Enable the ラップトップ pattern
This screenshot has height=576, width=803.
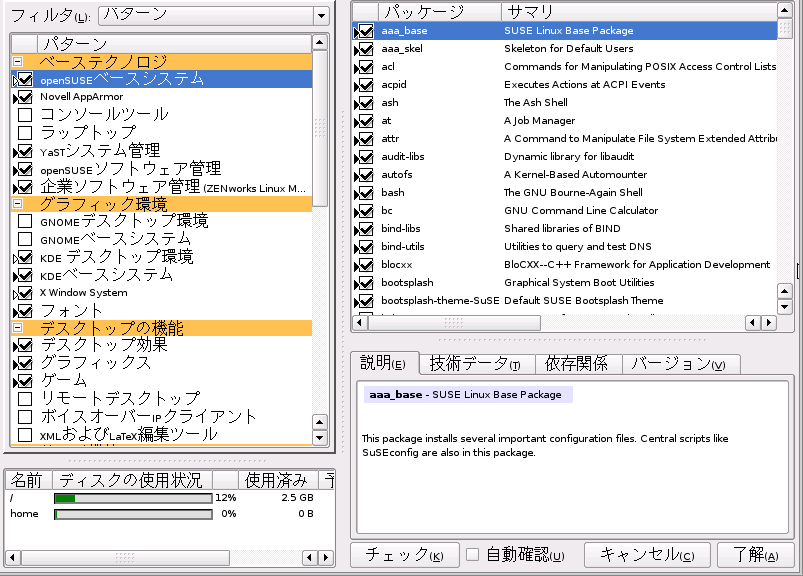pyautogui.click(x=25, y=133)
